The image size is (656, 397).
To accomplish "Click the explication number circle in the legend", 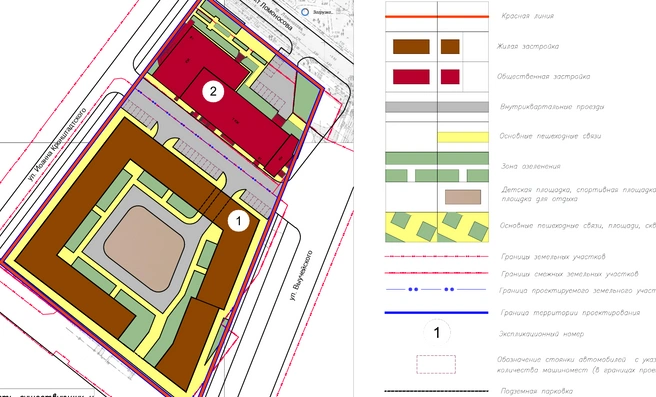I will point(437,333).
